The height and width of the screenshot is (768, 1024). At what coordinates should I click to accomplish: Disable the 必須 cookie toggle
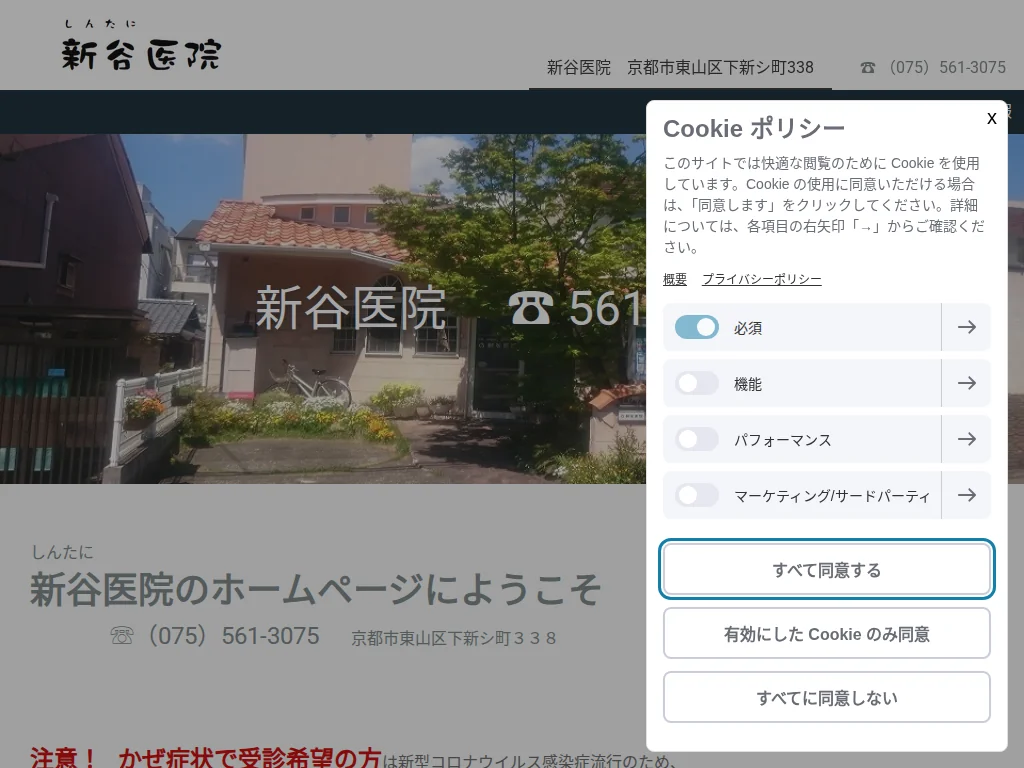pyautogui.click(x=696, y=327)
